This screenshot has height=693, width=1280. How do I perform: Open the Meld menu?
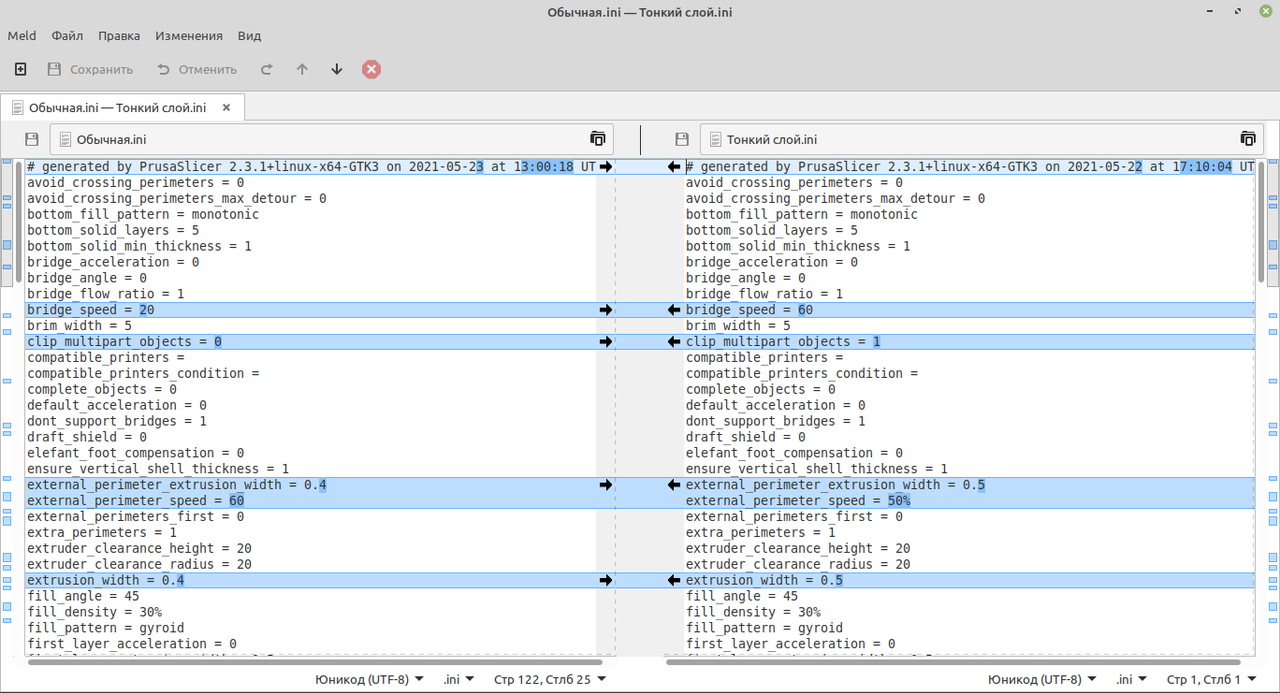click(x=22, y=35)
